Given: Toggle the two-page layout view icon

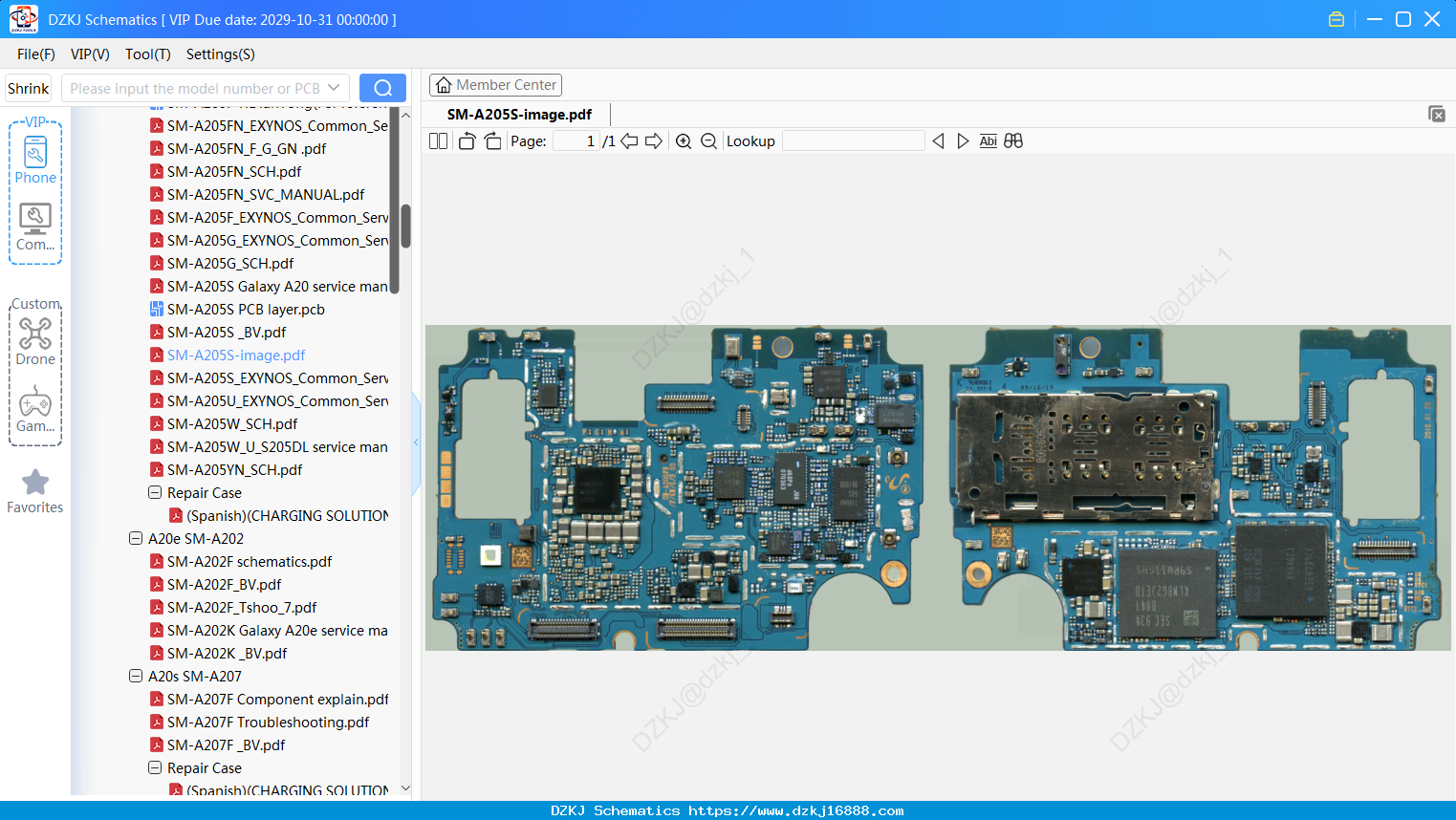Looking at the screenshot, I should pos(438,141).
